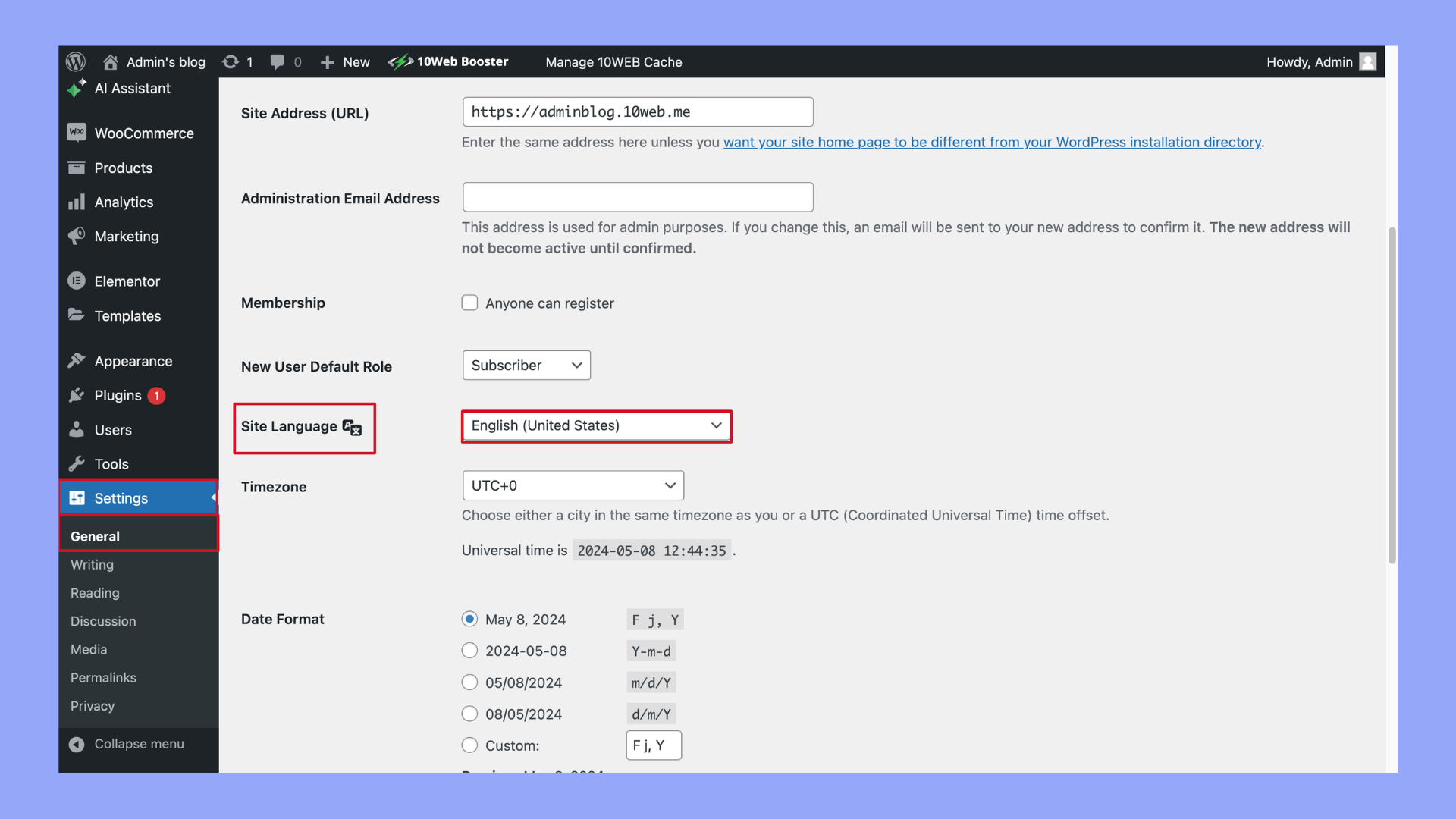
Task: Choose Custom date format radio
Action: [x=469, y=745]
